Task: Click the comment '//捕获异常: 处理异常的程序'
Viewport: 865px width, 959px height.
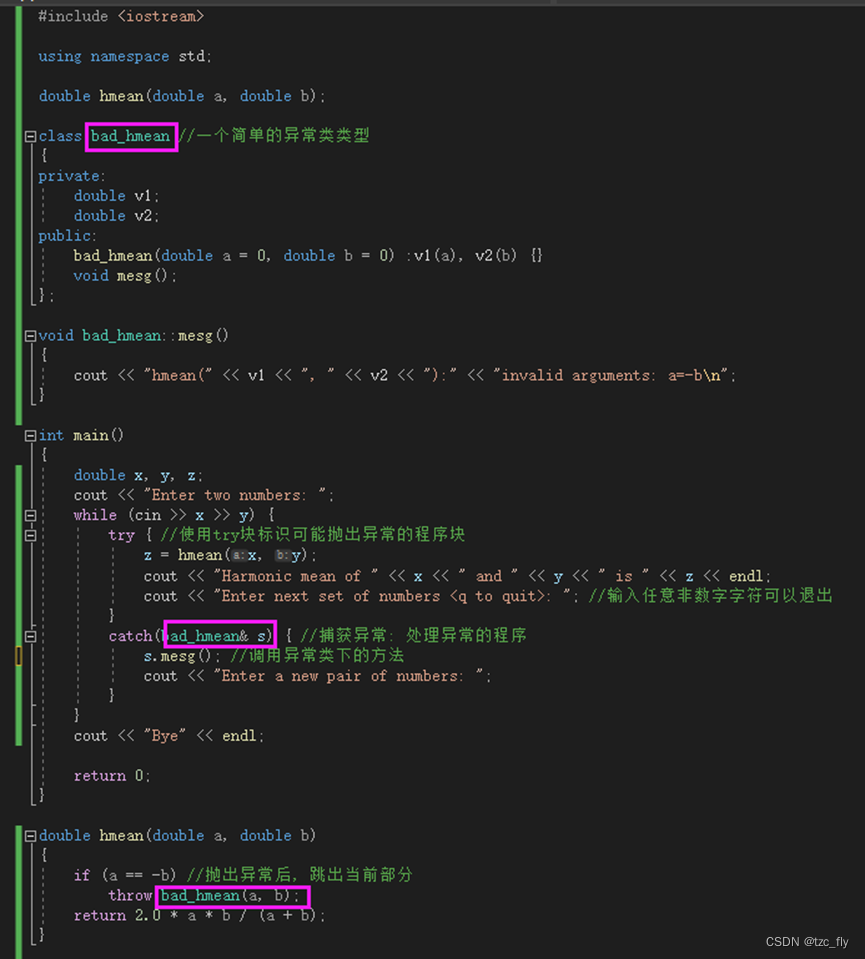Action: (414, 635)
